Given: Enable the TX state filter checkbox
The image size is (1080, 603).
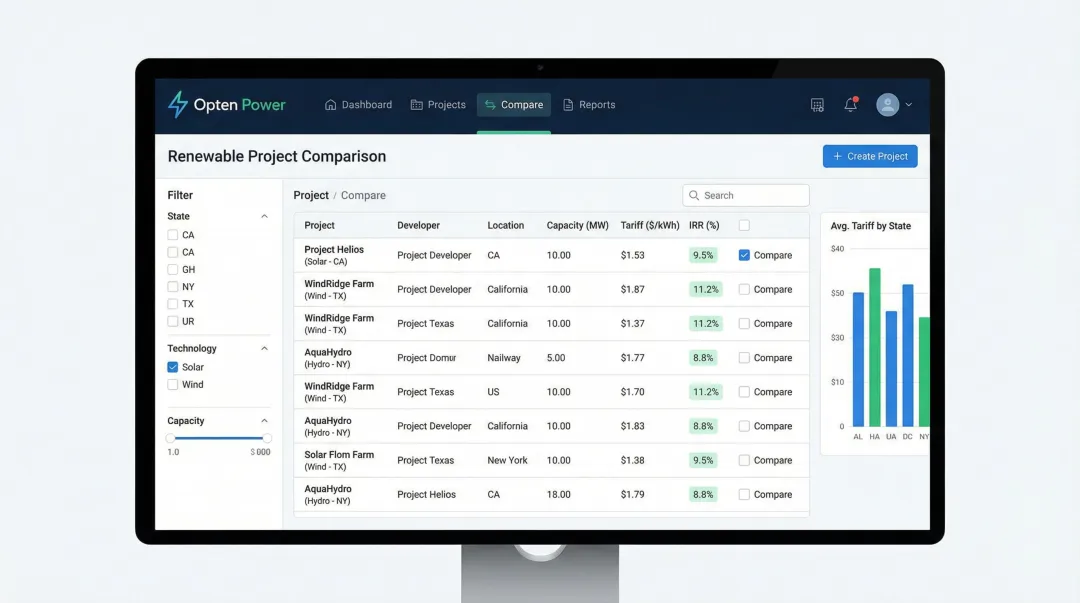Looking at the screenshot, I should click(x=171, y=304).
